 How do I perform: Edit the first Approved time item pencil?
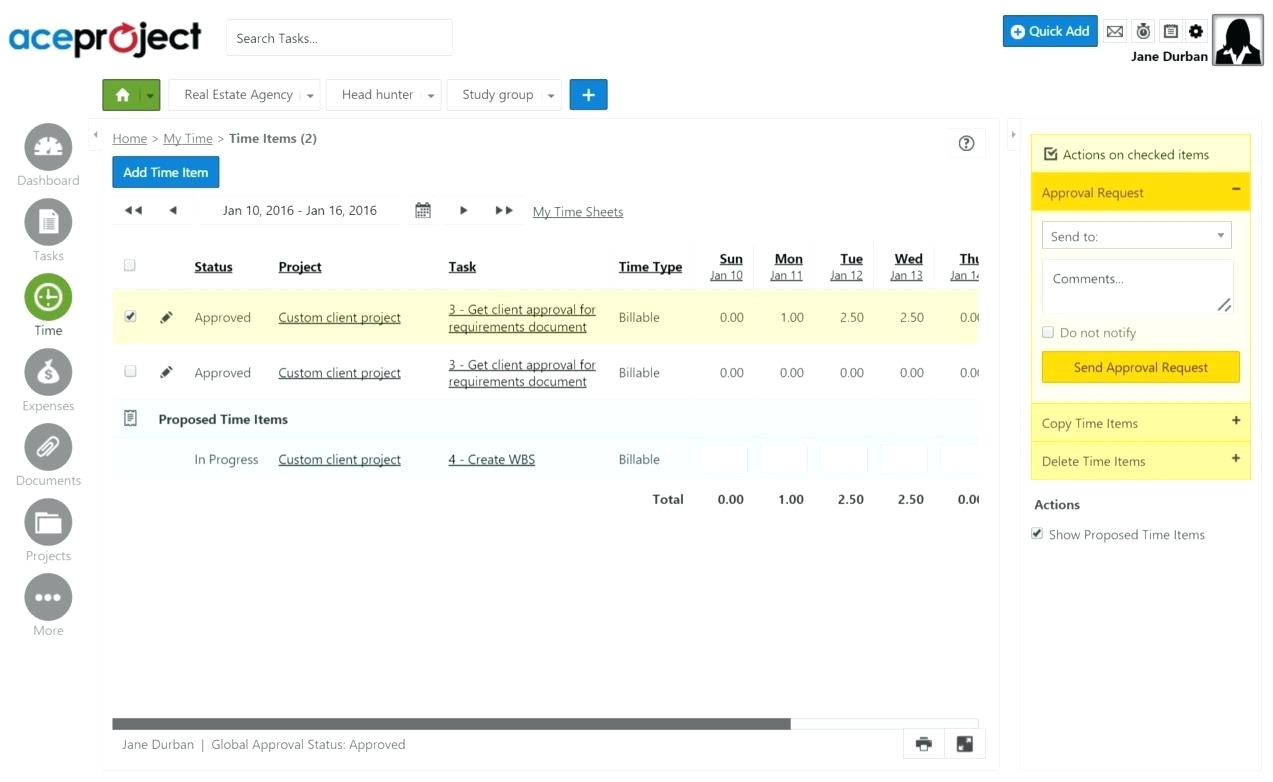[166, 317]
